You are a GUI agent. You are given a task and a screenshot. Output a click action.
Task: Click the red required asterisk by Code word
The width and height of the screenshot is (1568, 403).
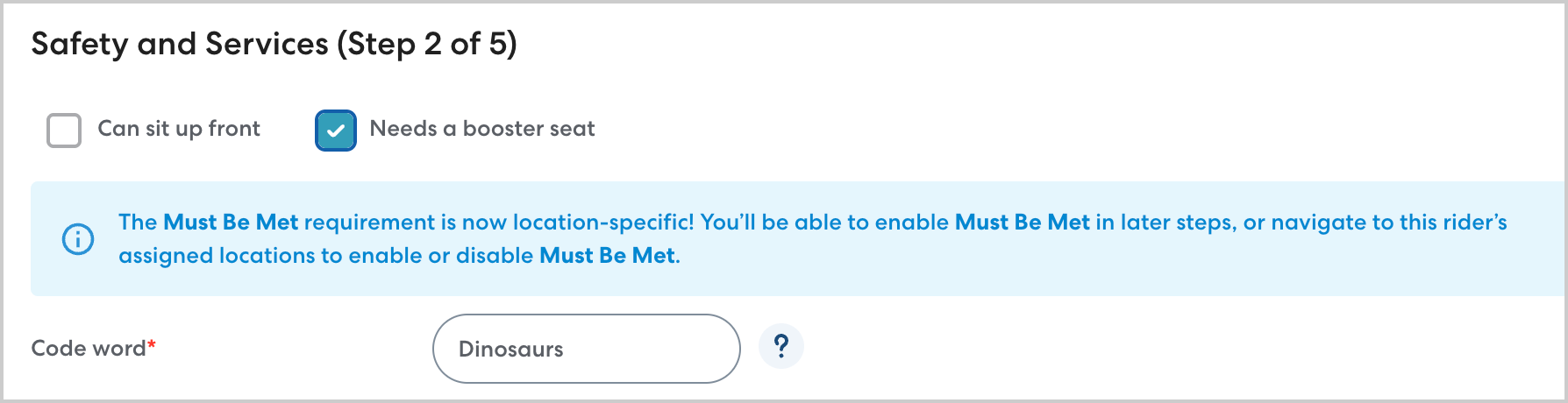point(152,345)
